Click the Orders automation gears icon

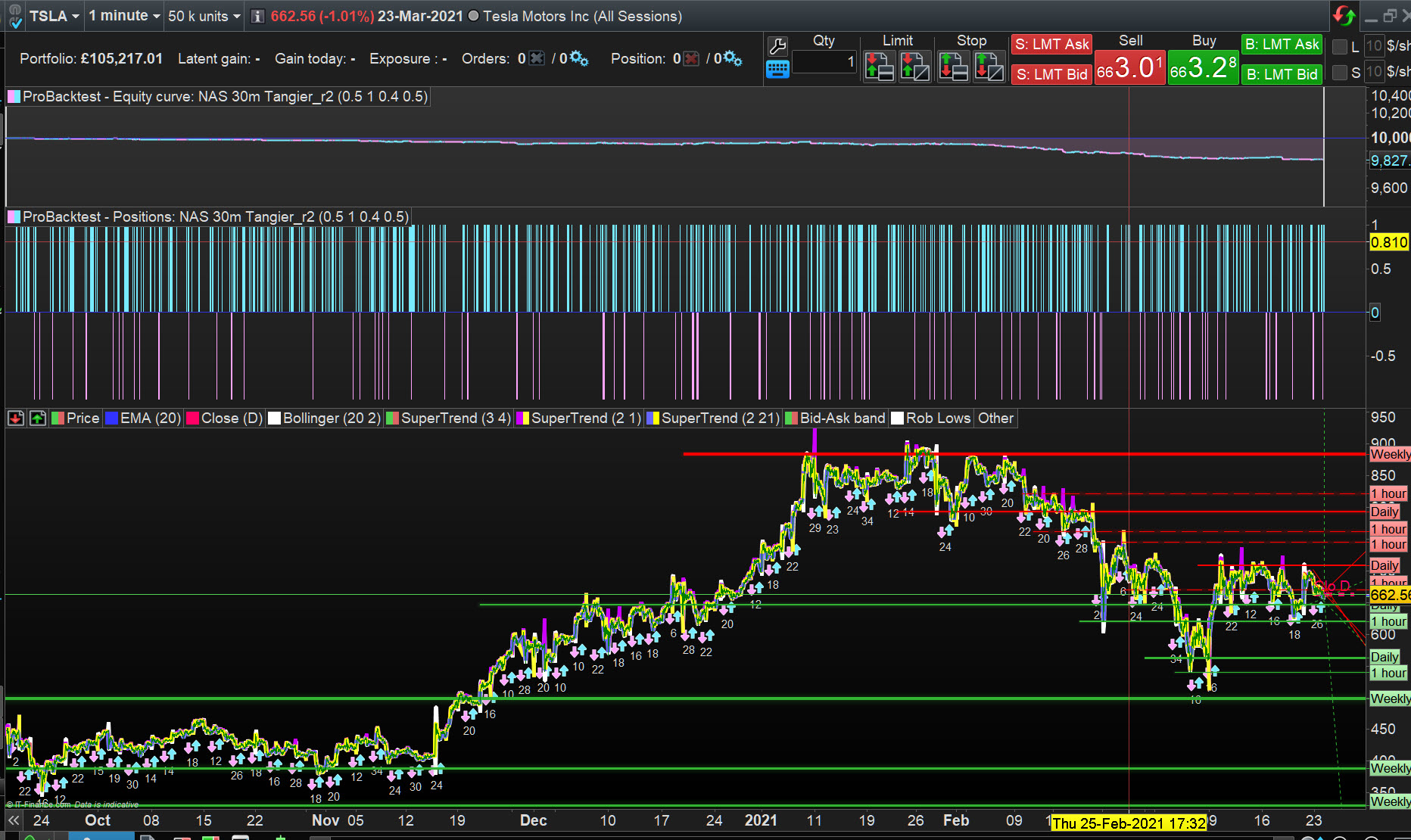pyautogui.click(x=579, y=58)
